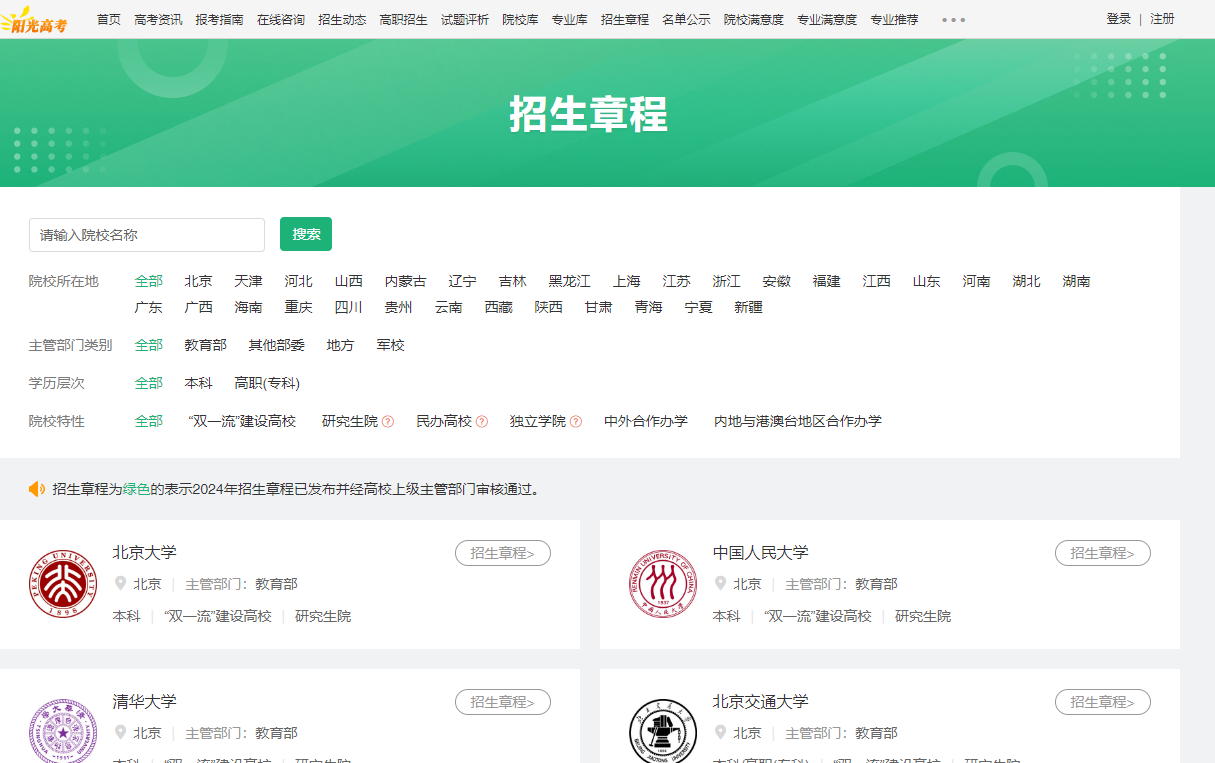
Task: Filter department type by 其他部委
Action: 277,346
